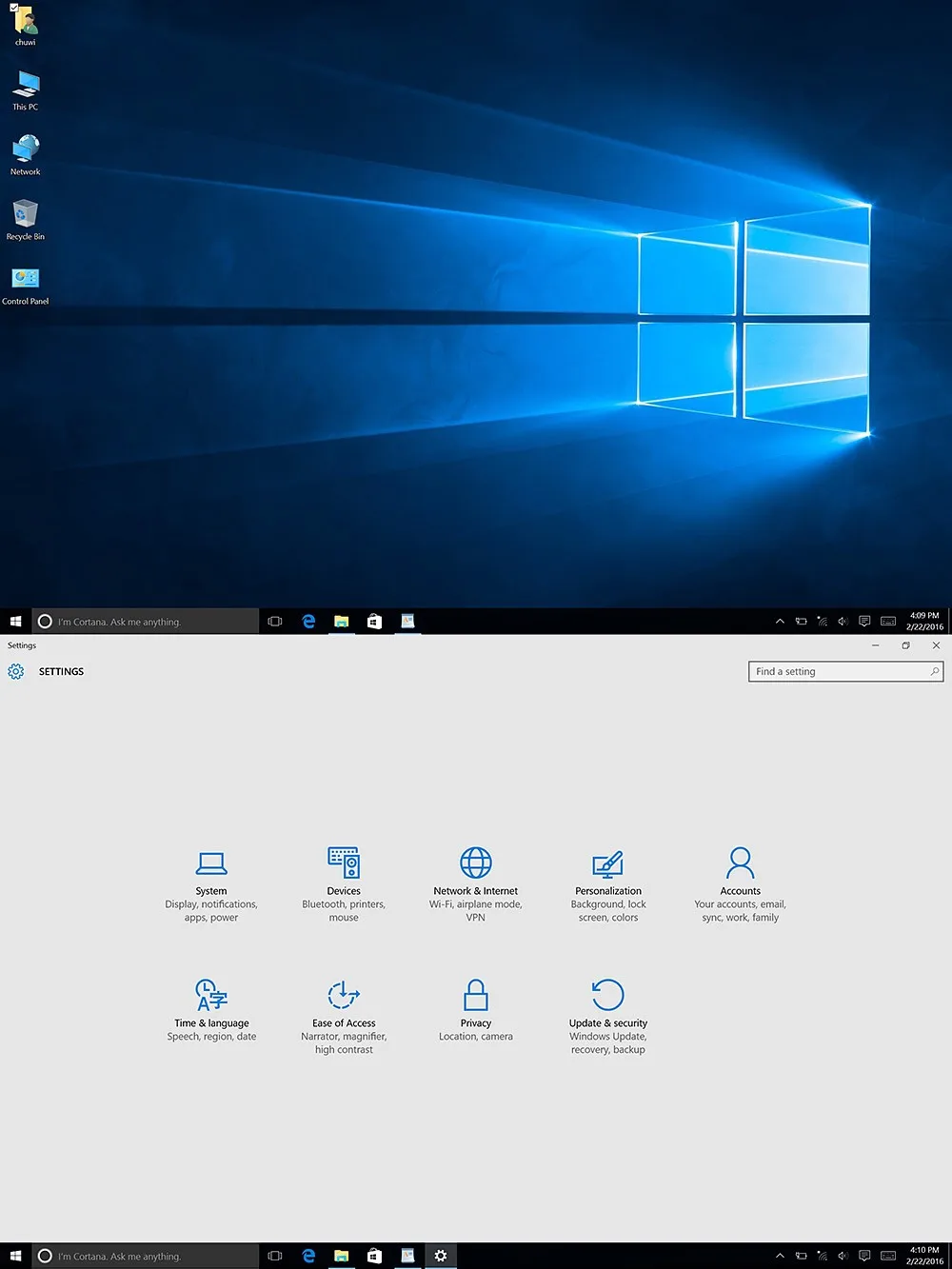Image resolution: width=952 pixels, height=1269 pixels.
Task: Open the Ease of Access category
Action: point(344,1018)
